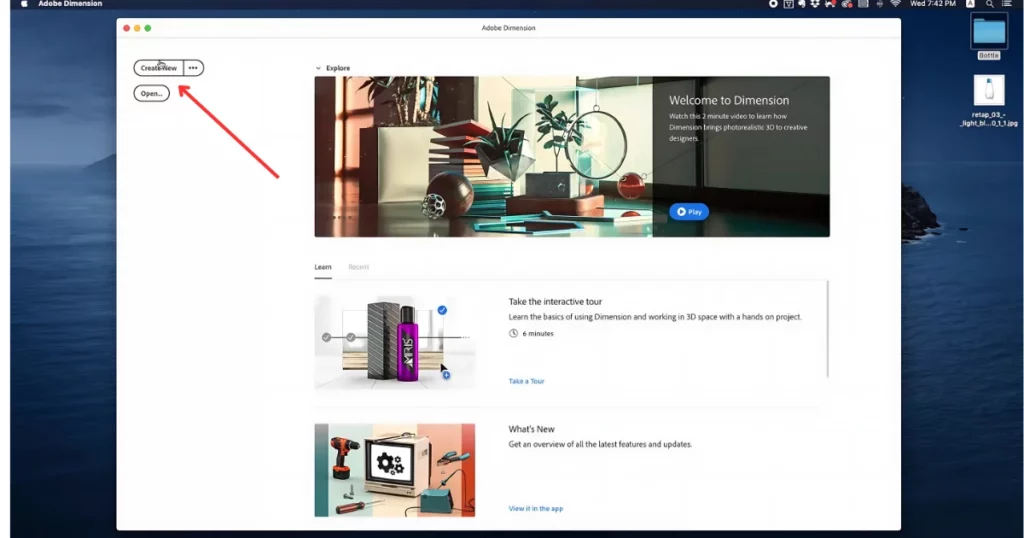Click the input source 'A' icon

point(970,4)
